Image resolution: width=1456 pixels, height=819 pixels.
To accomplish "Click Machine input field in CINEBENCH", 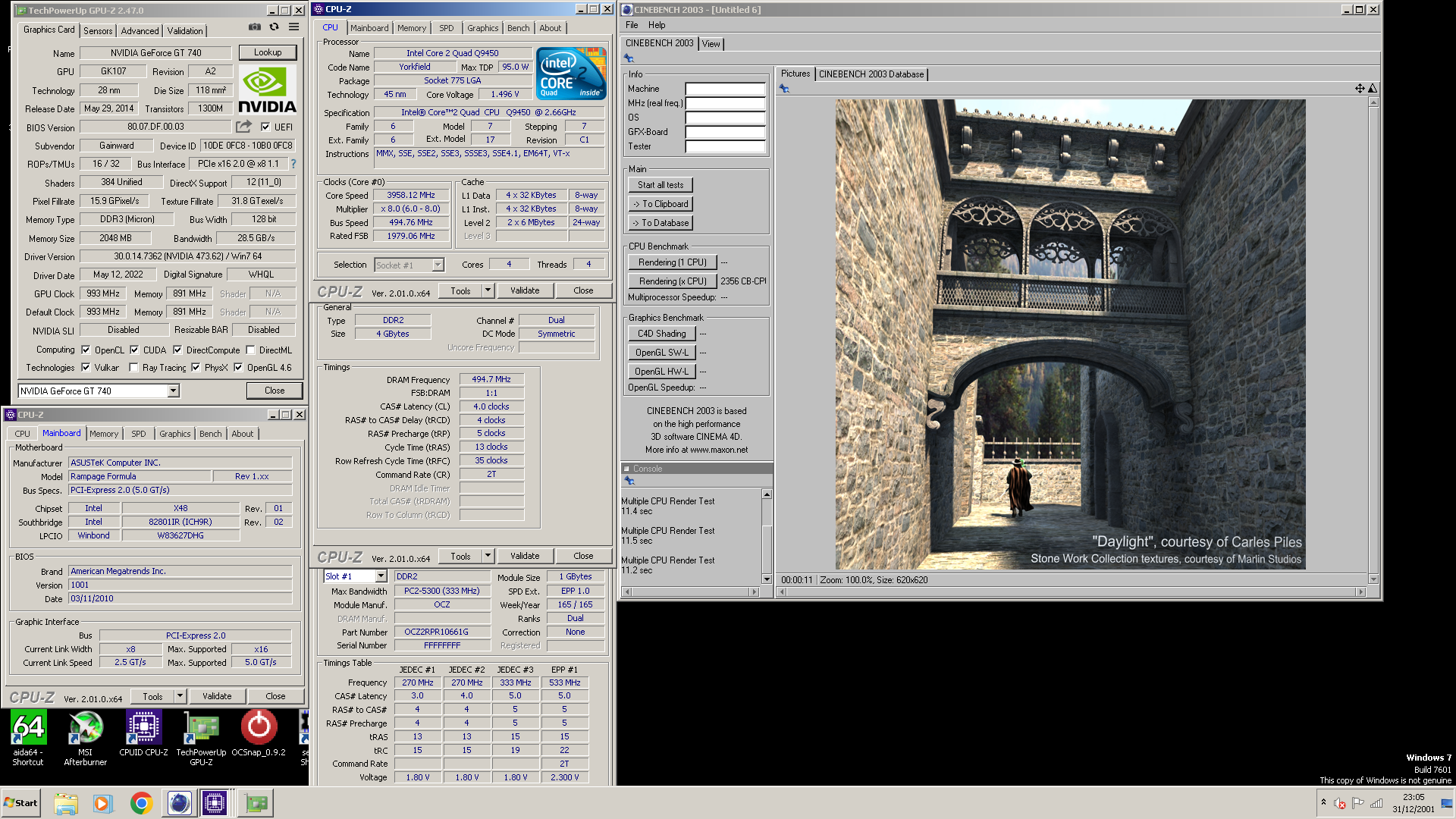I will [726, 89].
